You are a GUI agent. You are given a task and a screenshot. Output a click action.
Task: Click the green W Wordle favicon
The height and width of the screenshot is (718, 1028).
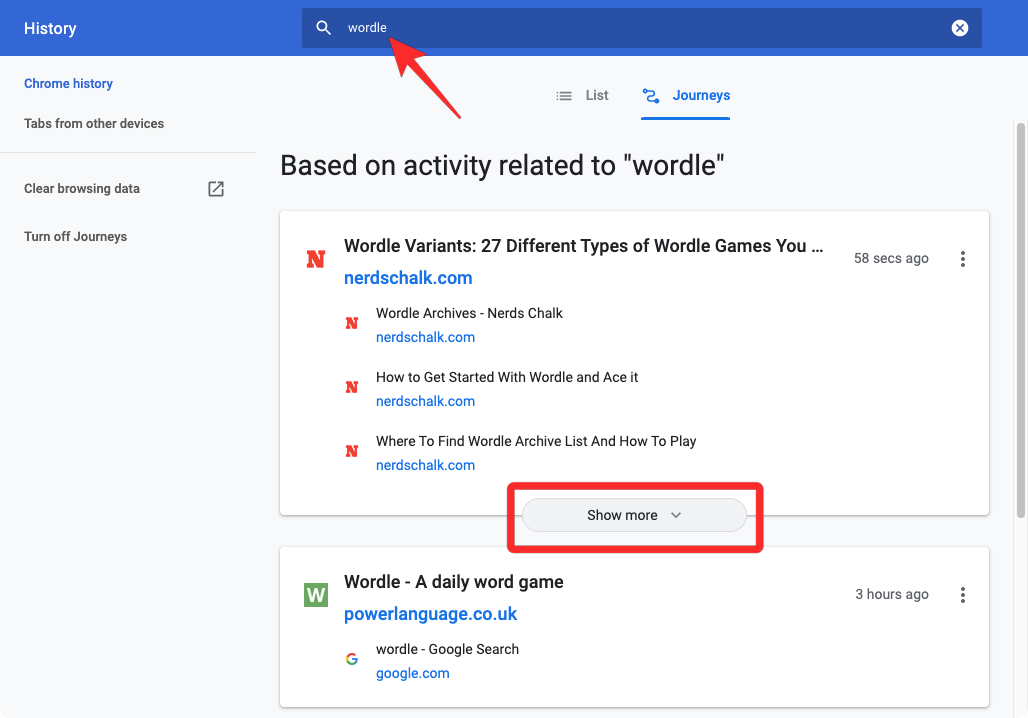point(316,595)
